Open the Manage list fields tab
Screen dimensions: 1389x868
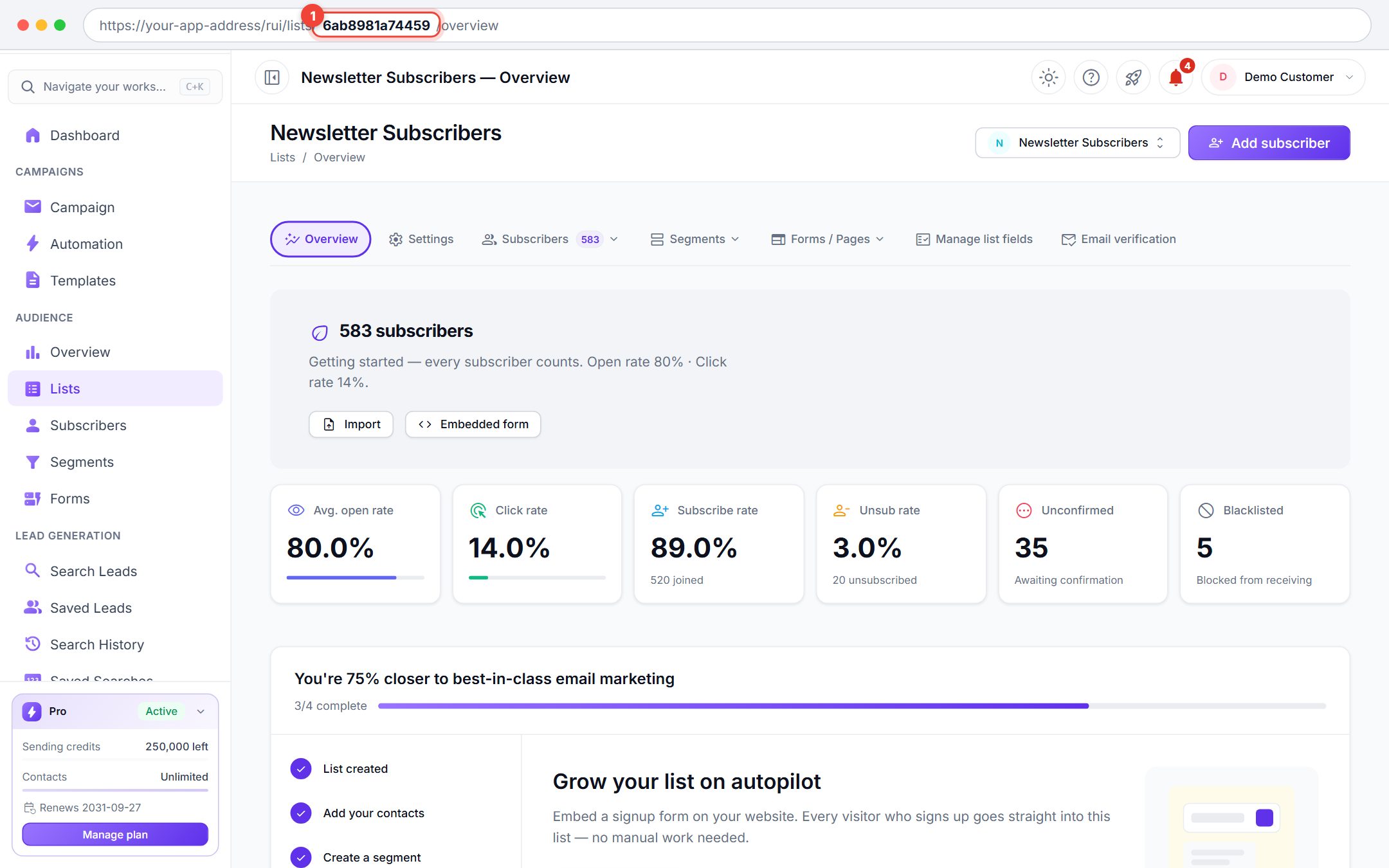click(974, 239)
